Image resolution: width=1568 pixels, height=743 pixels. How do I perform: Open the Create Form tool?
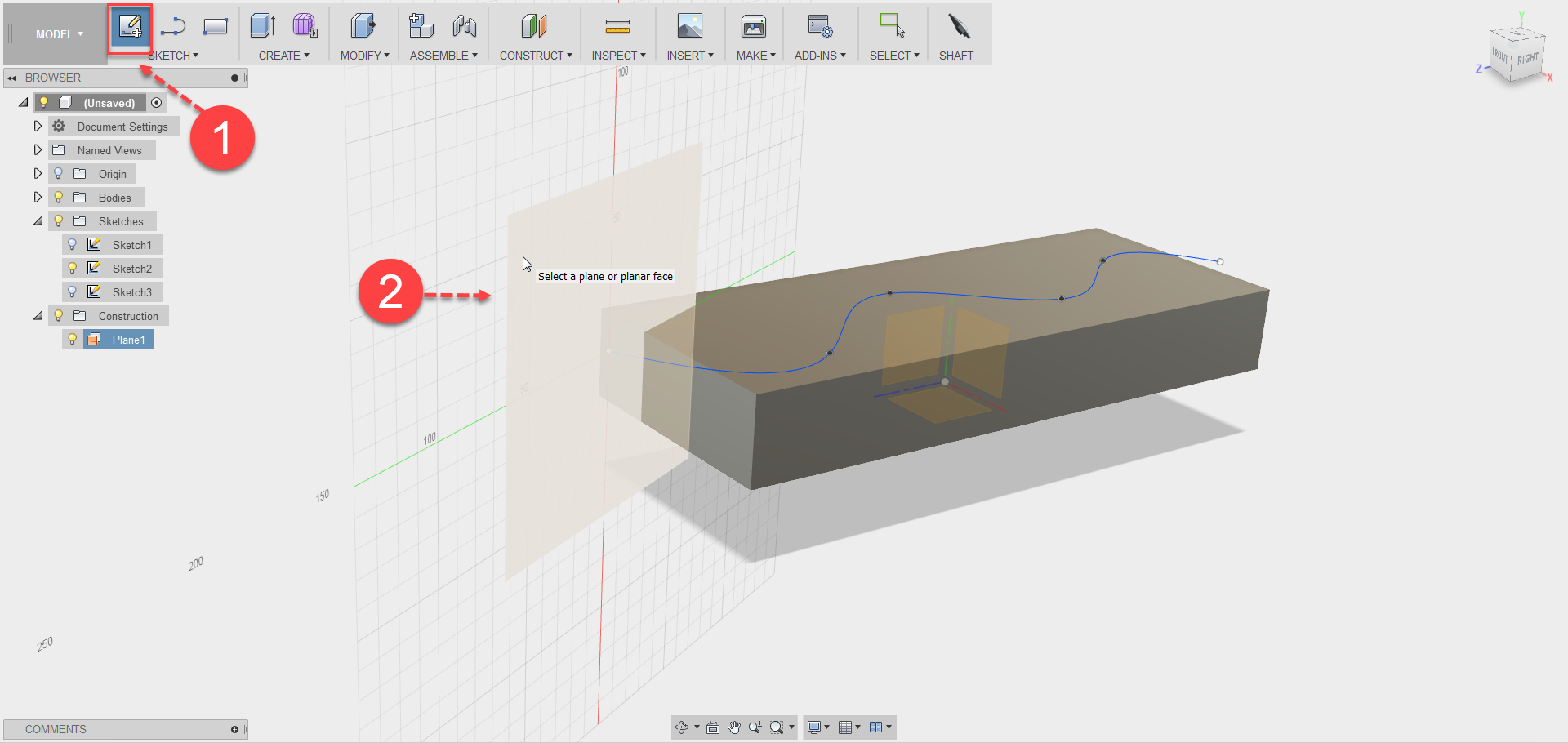[305, 25]
